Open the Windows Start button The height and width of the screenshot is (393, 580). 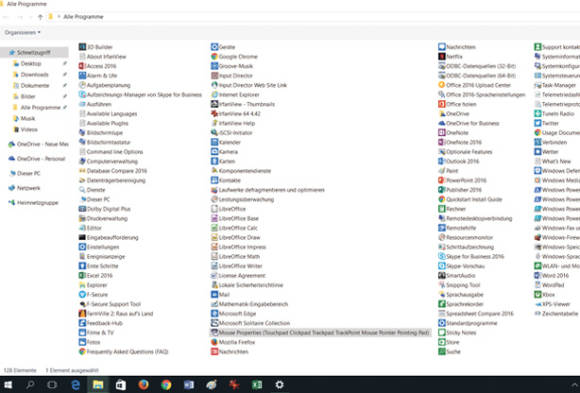(x=8, y=385)
